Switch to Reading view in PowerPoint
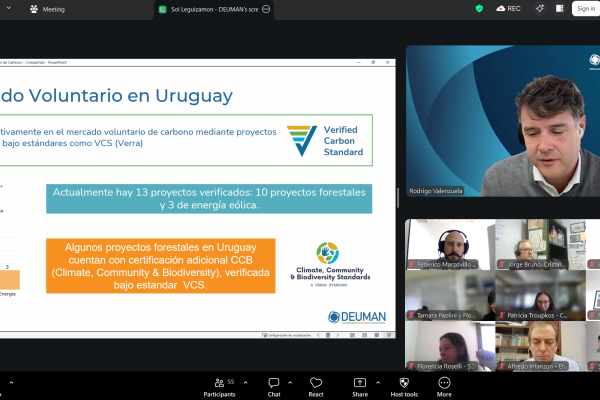The height and width of the screenshot is (400, 600). point(377,335)
